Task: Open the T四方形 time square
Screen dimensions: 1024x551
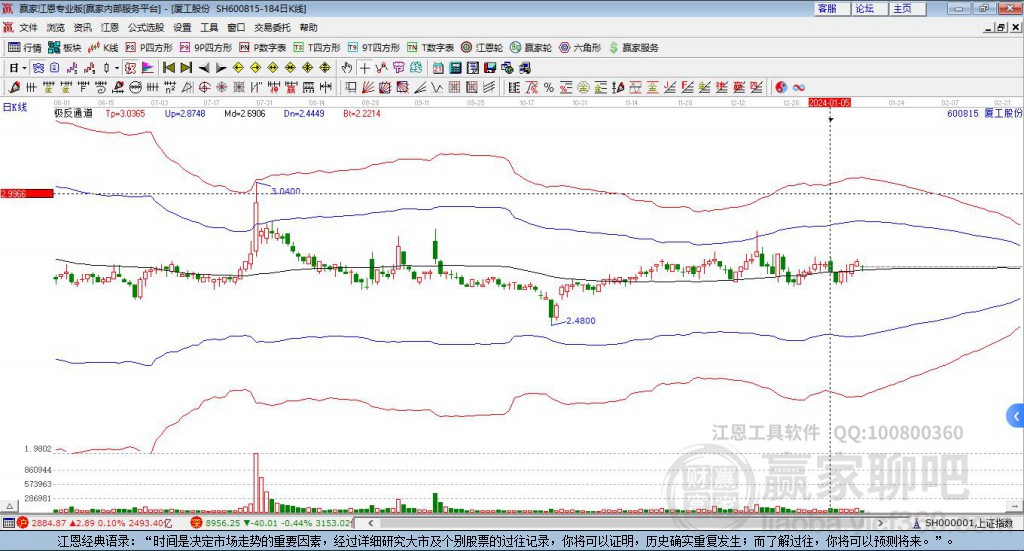Action: click(x=317, y=48)
